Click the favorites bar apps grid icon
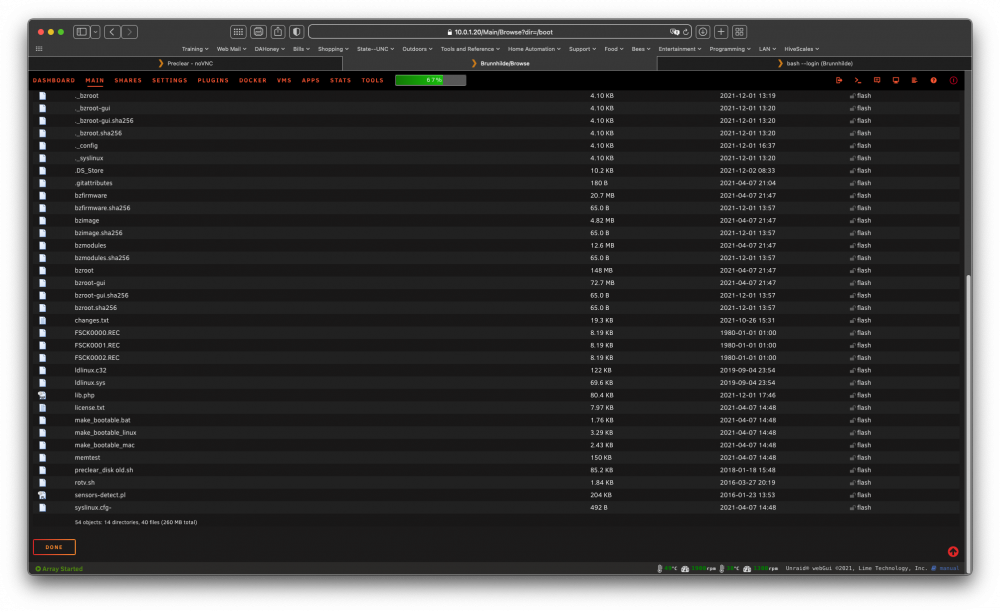 [x=39, y=49]
